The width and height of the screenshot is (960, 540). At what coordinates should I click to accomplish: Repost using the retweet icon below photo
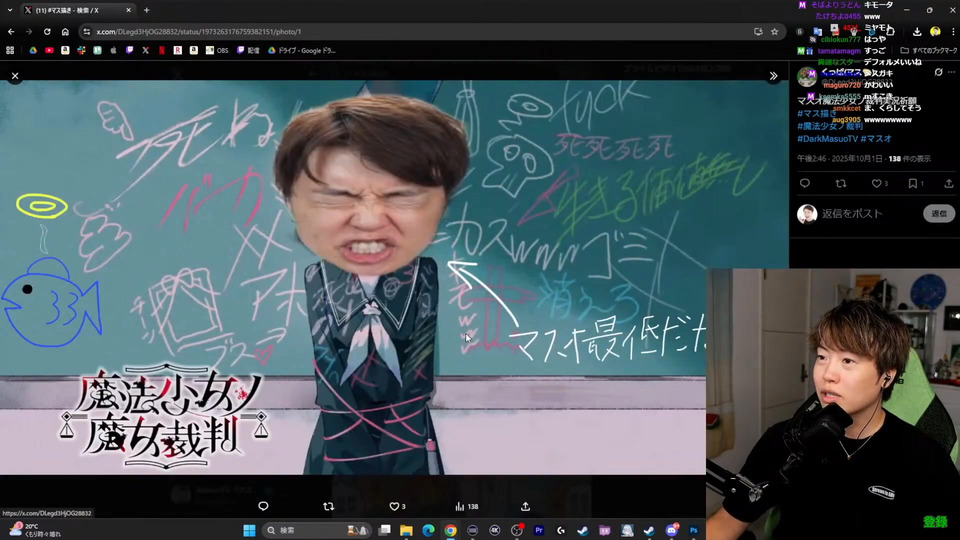(x=328, y=506)
